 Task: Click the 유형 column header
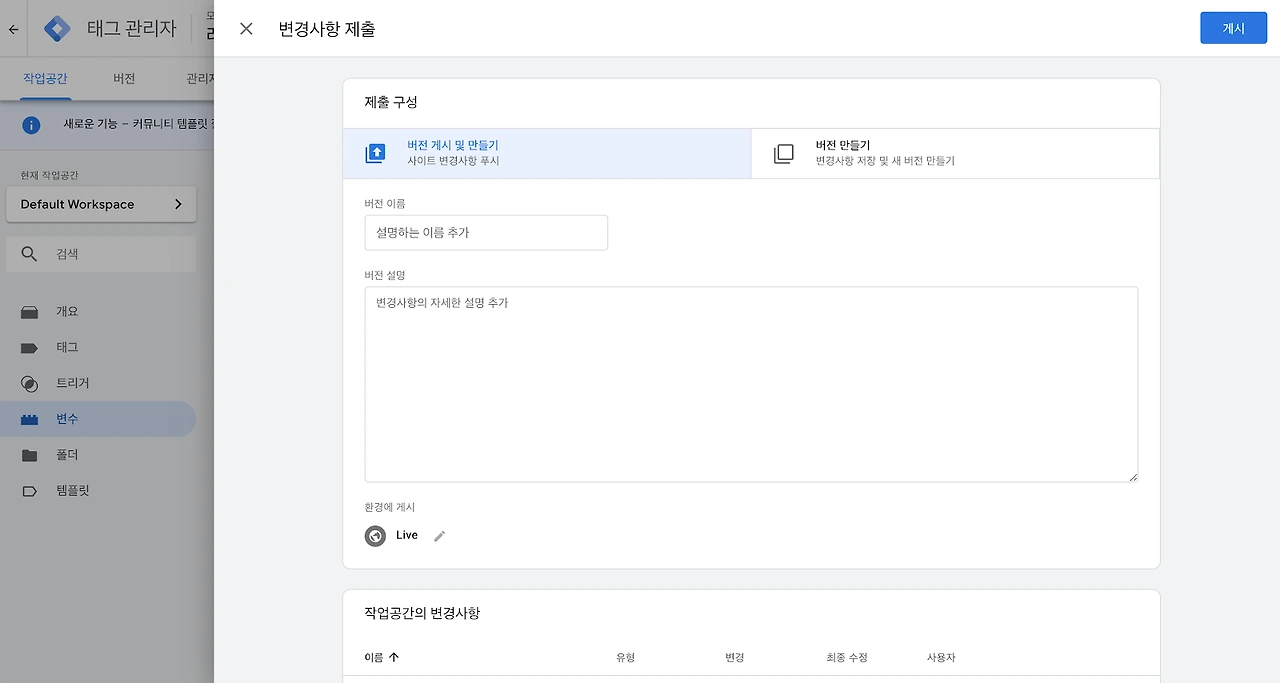coord(626,657)
